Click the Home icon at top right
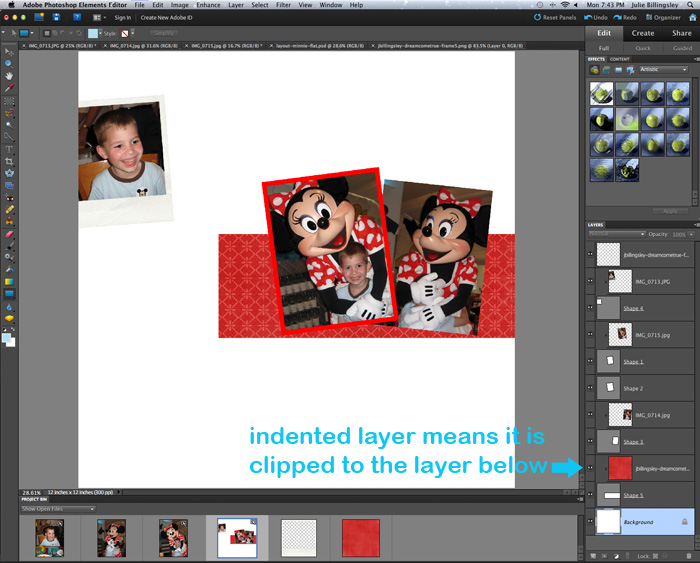700x563 pixels. (693, 17)
